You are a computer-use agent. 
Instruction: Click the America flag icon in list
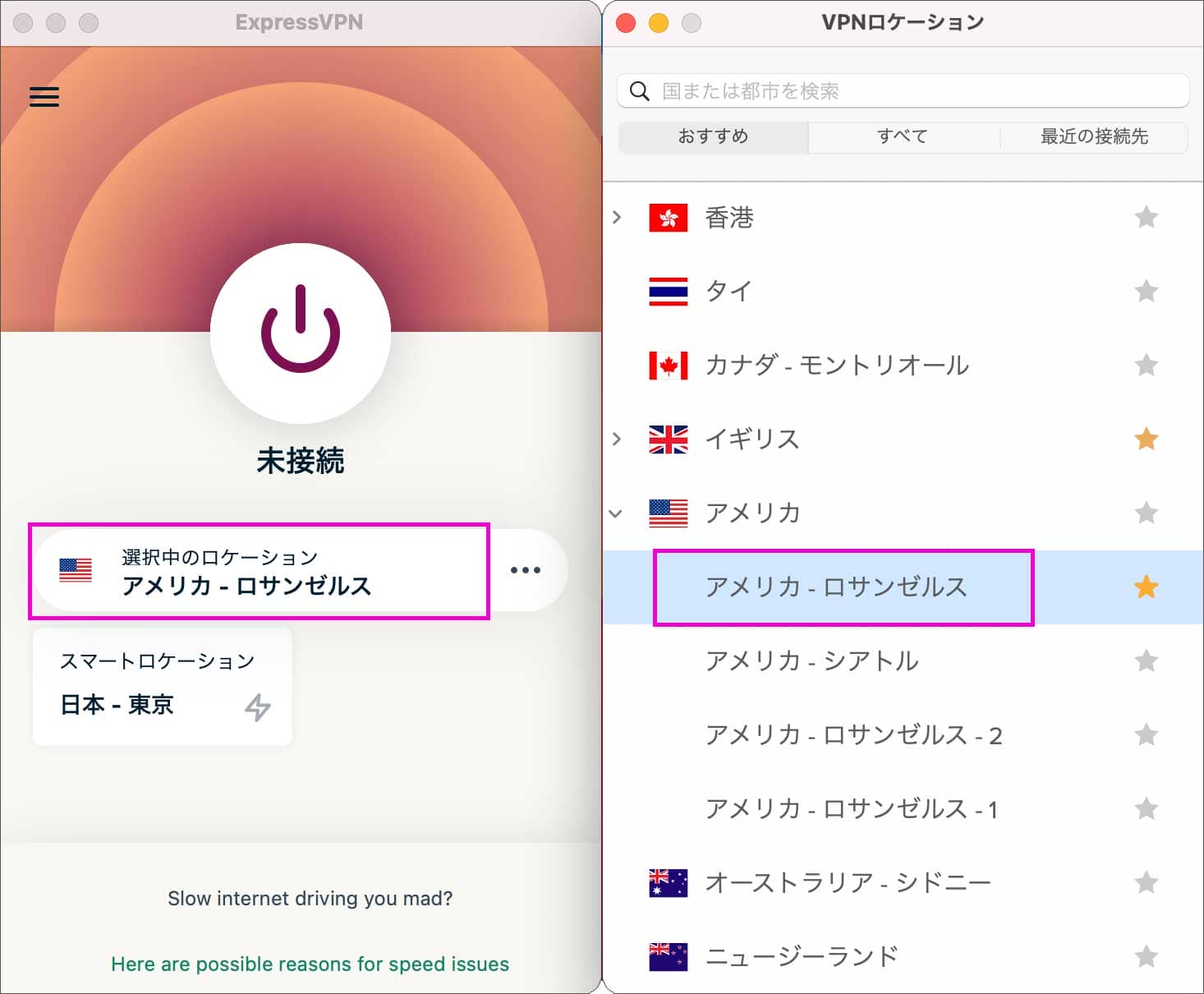click(x=669, y=513)
